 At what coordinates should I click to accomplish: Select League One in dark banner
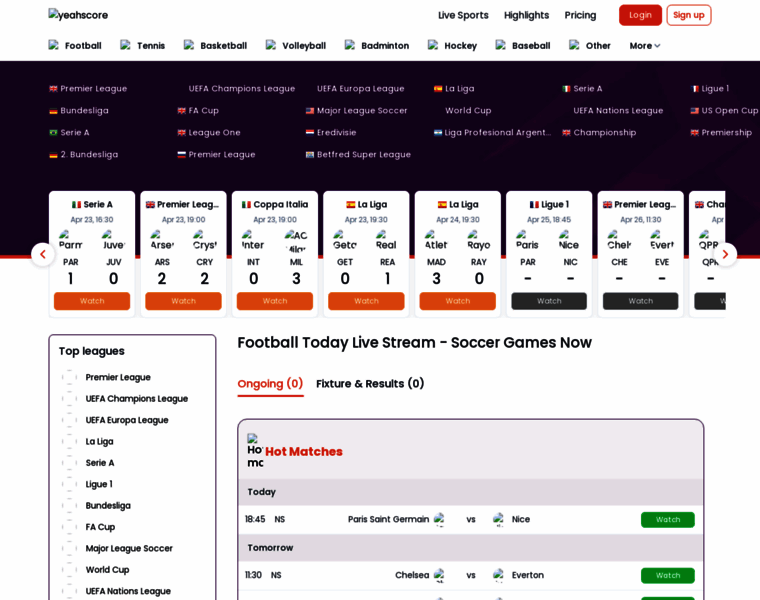point(209,132)
